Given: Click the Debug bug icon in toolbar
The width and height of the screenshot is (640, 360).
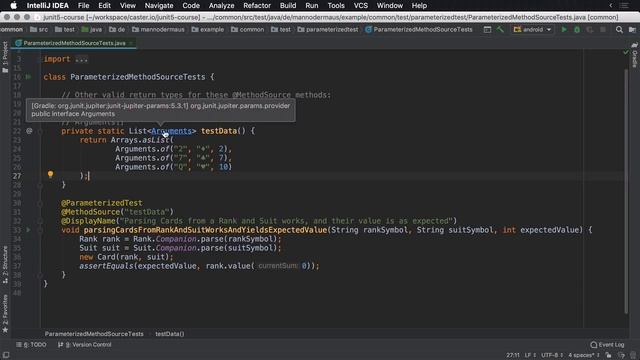Looking at the screenshot, I should click(x=577, y=29).
